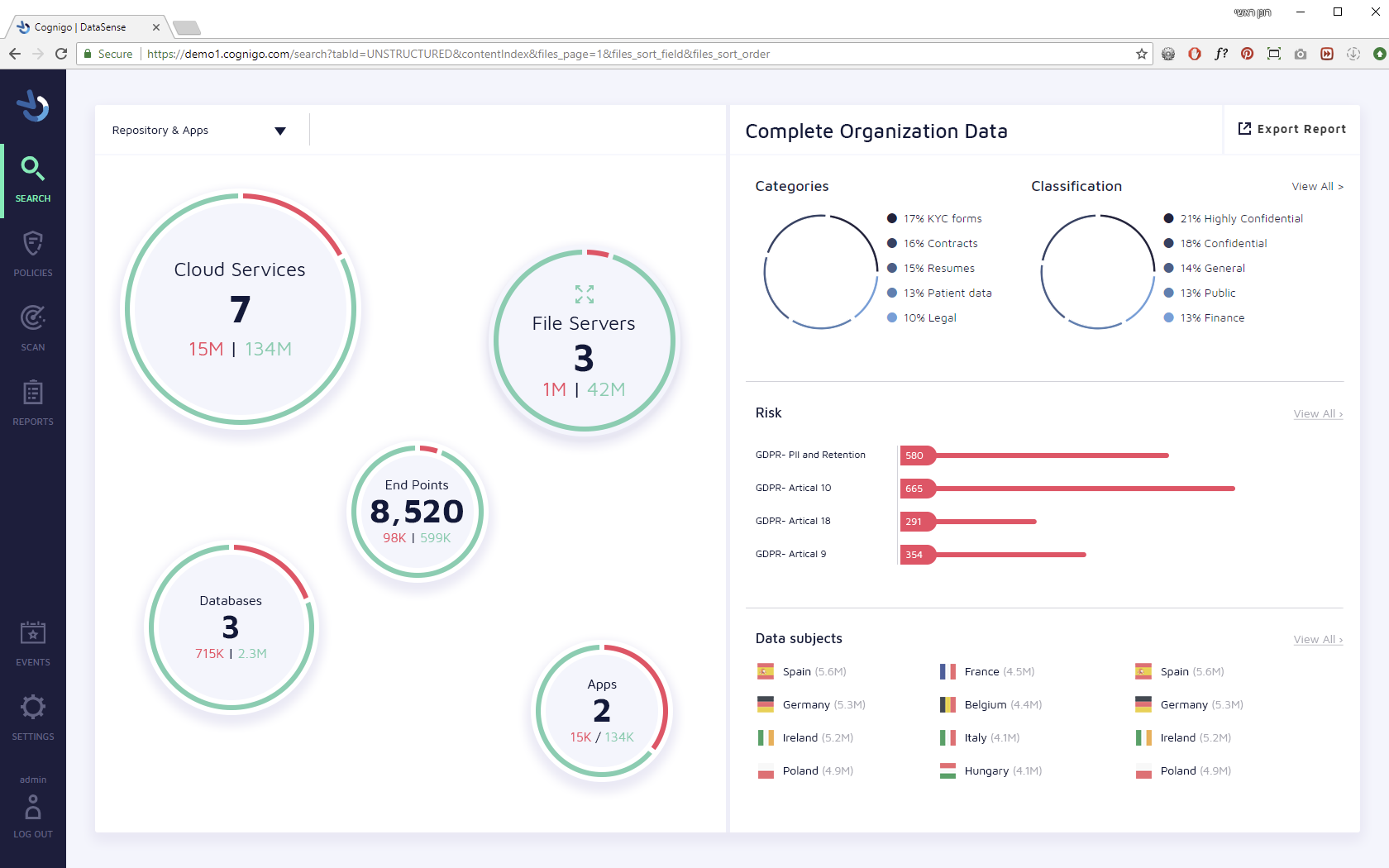Click the camera extension icon
The image size is (1389, 868).
(x=1301, y=54)
